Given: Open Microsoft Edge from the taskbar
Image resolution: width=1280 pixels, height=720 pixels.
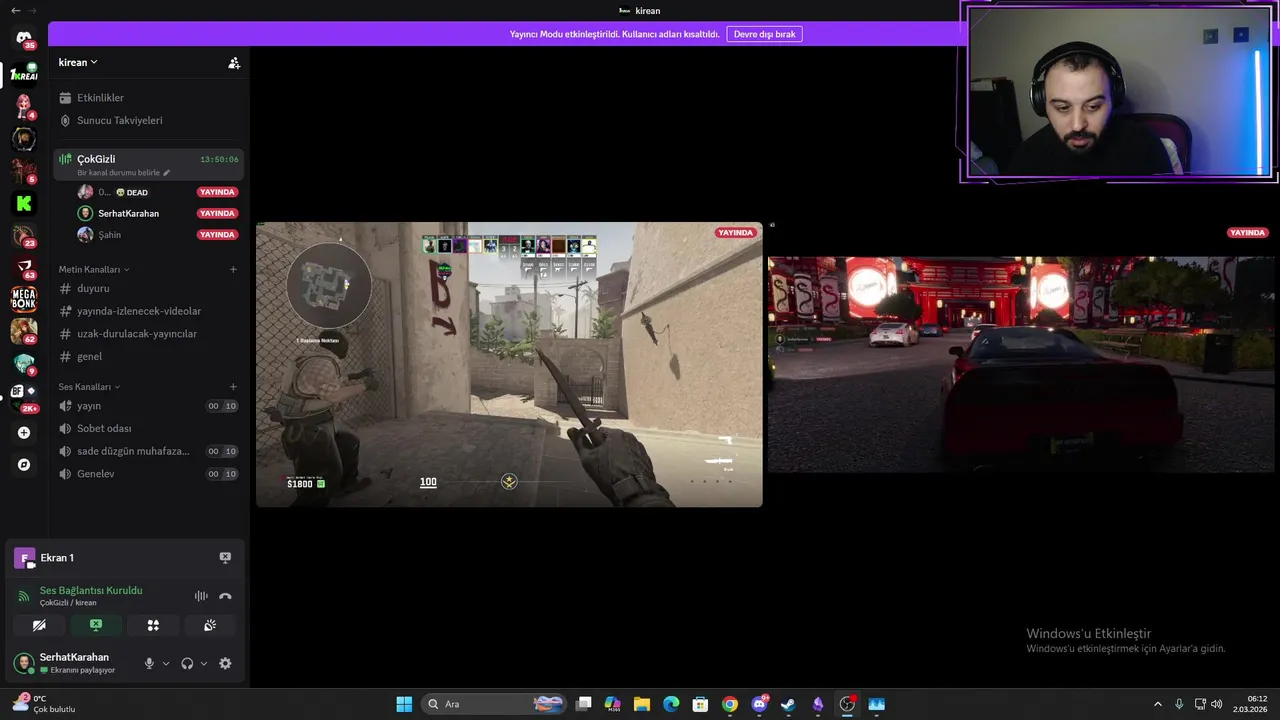Looking at the screenshot, I should [671, 704].
